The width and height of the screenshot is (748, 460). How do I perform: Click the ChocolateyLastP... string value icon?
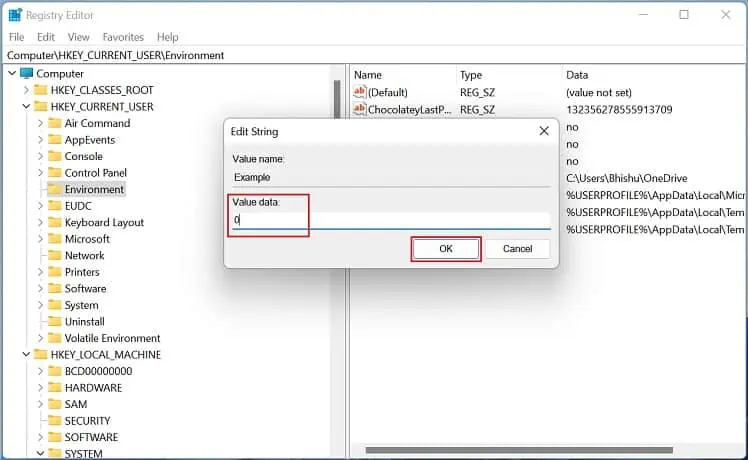point(359,109)
